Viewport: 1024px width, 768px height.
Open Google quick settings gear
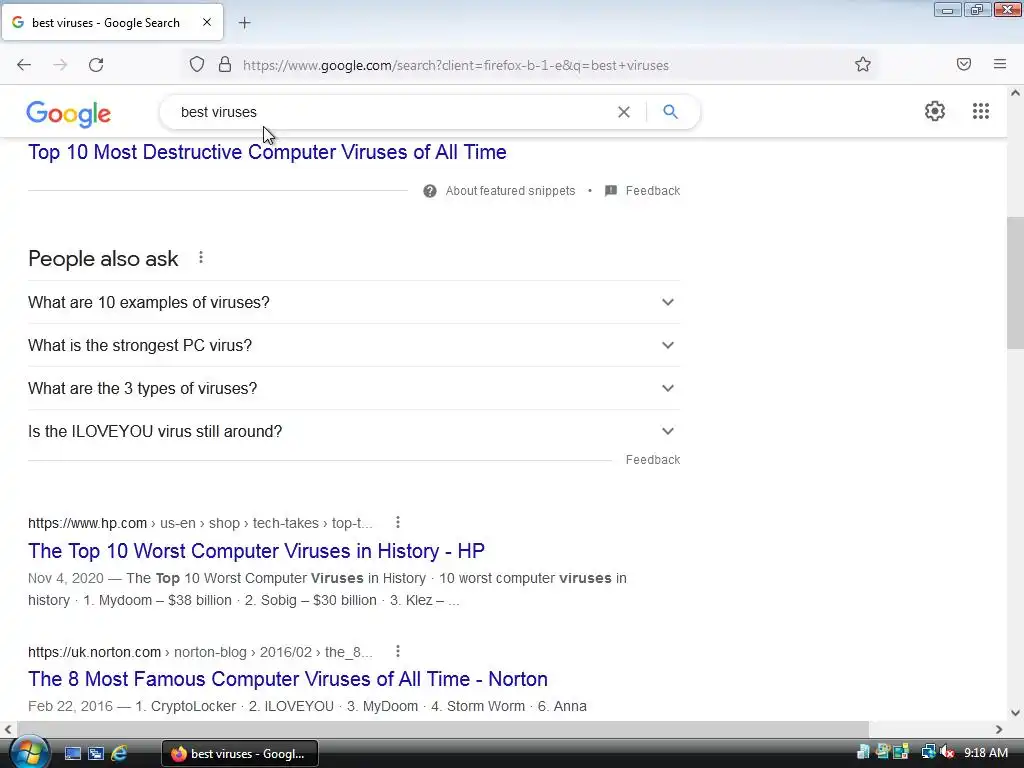pos(935,111)
